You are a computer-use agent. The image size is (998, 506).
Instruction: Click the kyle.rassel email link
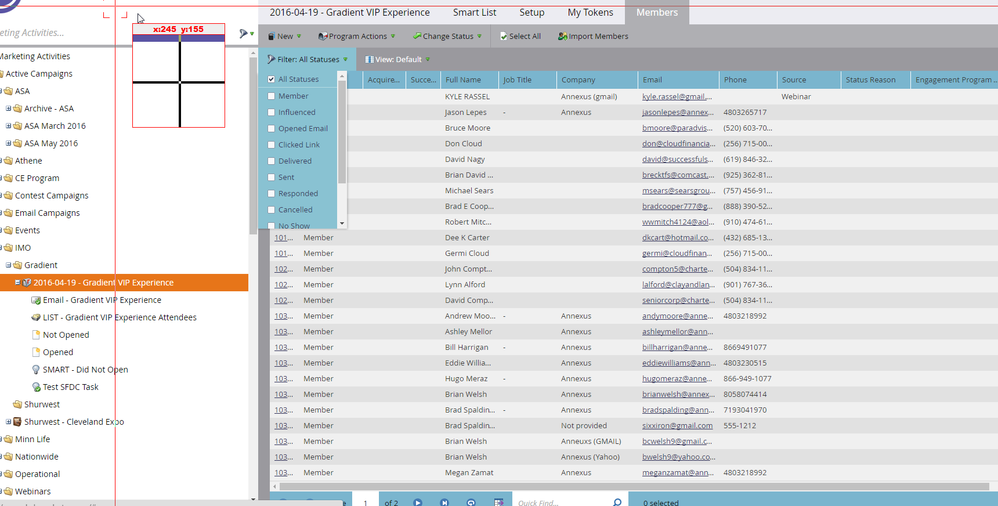coord(677,97)
